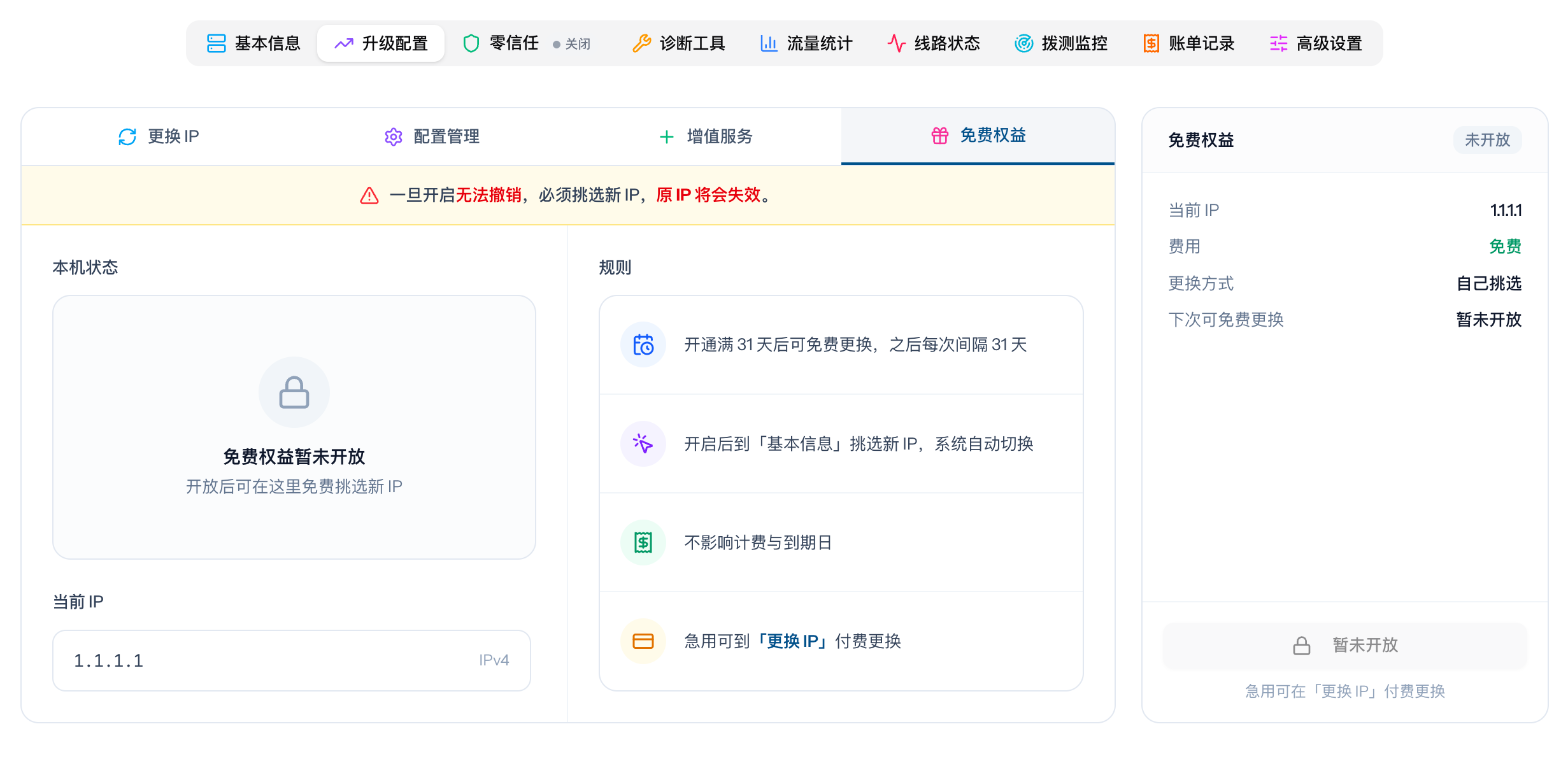Click the red warning triangle icon

click(369, 195)
